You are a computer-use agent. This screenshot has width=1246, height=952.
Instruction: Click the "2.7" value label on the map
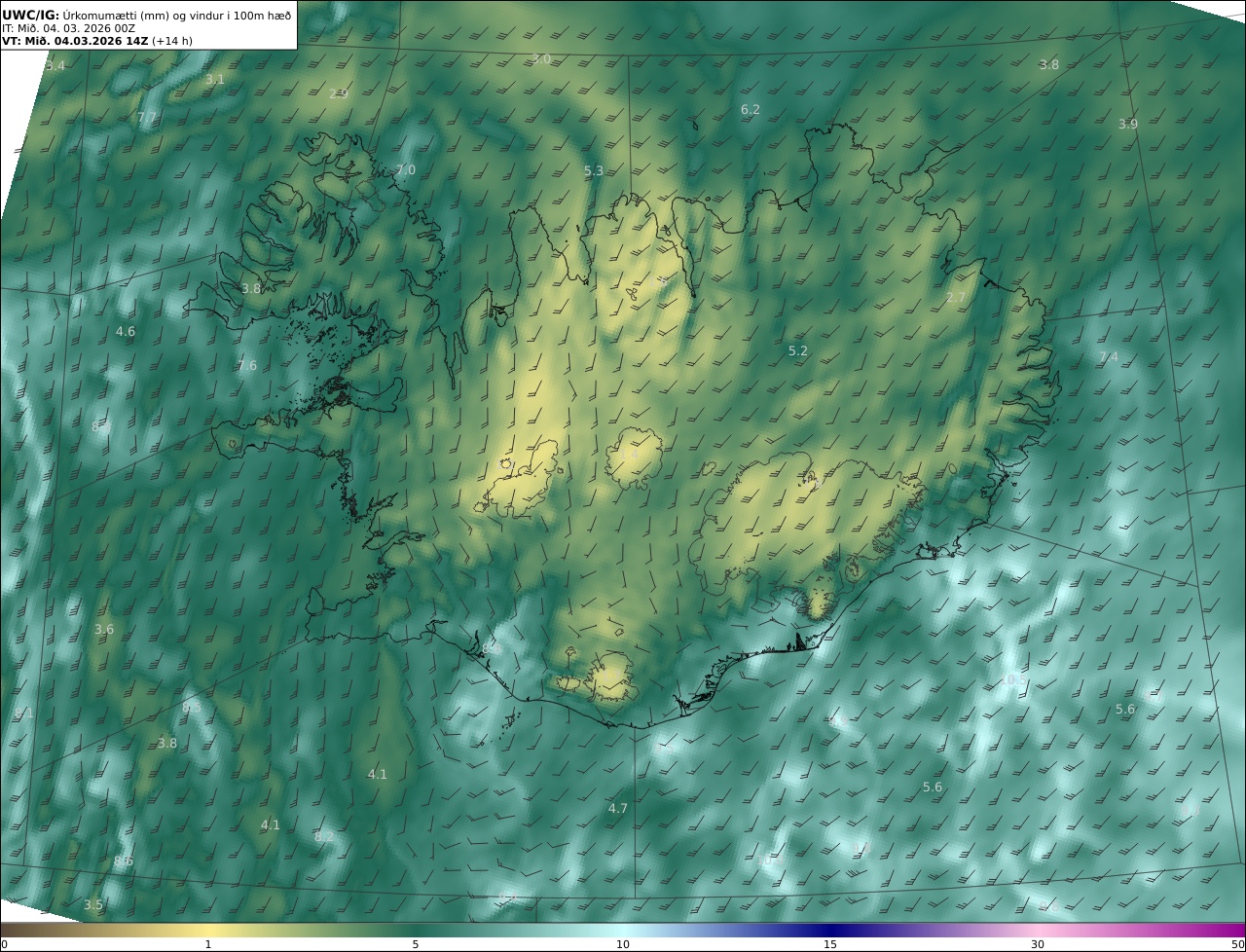point(956,298)
